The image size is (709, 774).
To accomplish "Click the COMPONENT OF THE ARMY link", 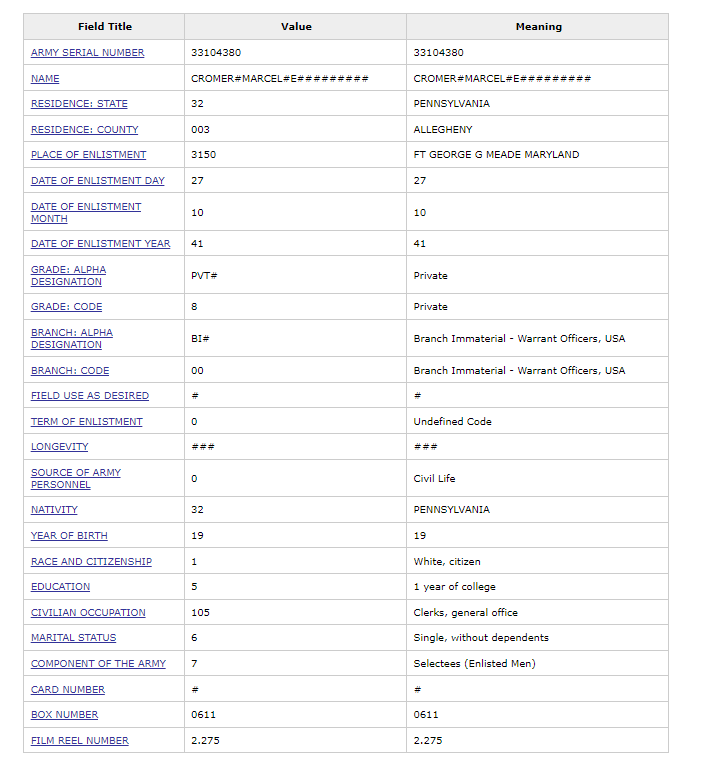I will 98,664.
